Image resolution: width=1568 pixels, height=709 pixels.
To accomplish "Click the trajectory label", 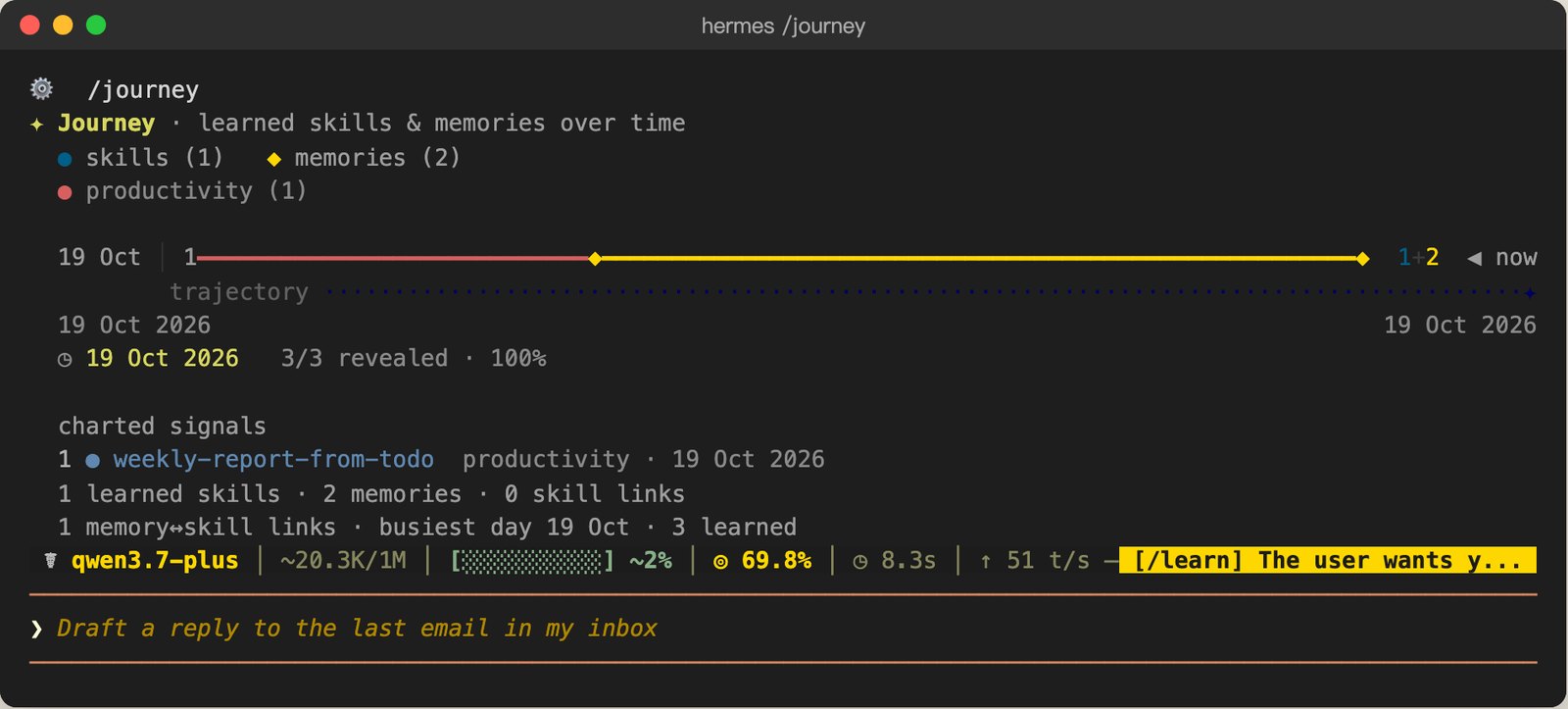I will pyautogui.click(x=239, y=292).
